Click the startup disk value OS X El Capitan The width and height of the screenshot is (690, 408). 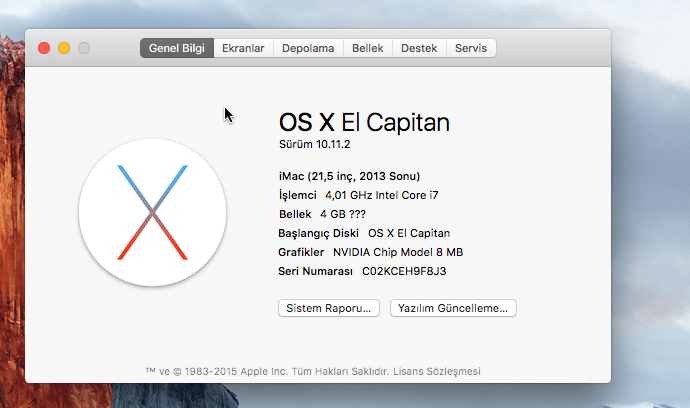409,233
